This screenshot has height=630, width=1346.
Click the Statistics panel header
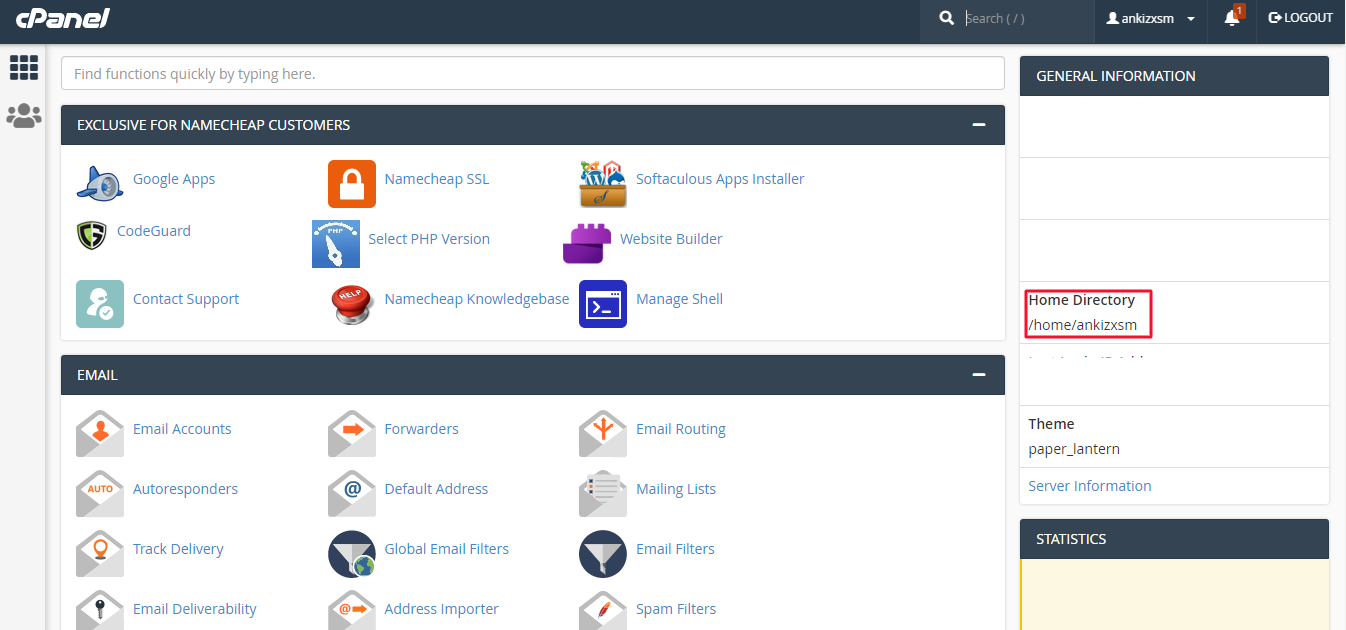pos(1174,539)
